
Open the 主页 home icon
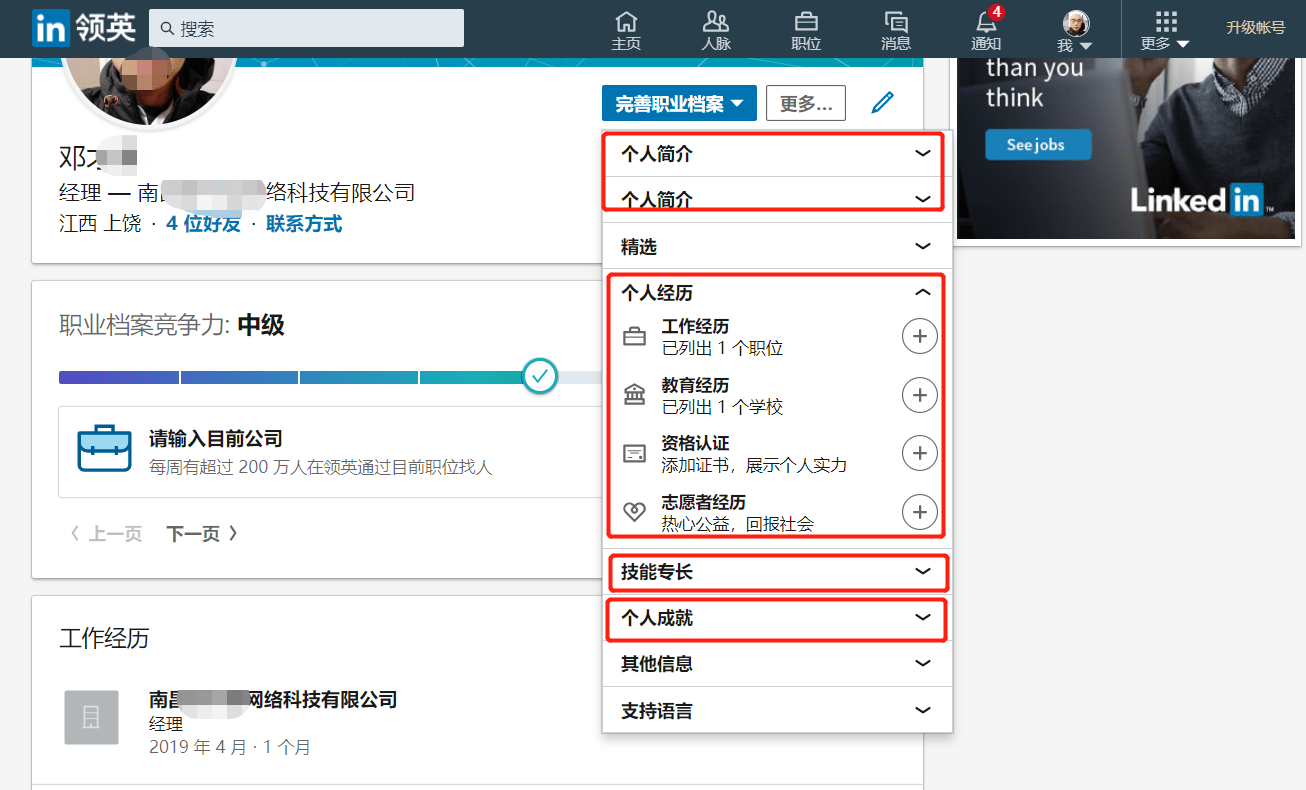point(626,30)
